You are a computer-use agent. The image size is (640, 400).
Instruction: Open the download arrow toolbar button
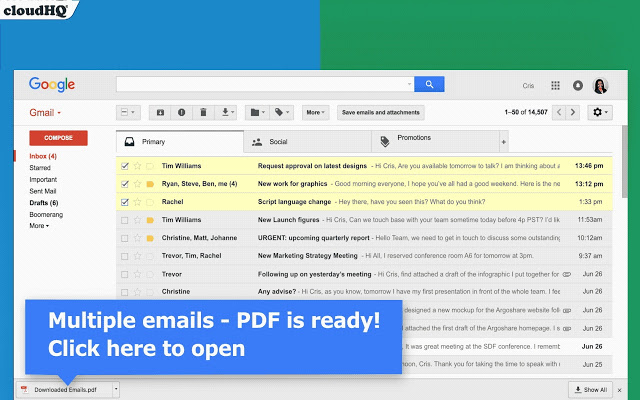226,112
